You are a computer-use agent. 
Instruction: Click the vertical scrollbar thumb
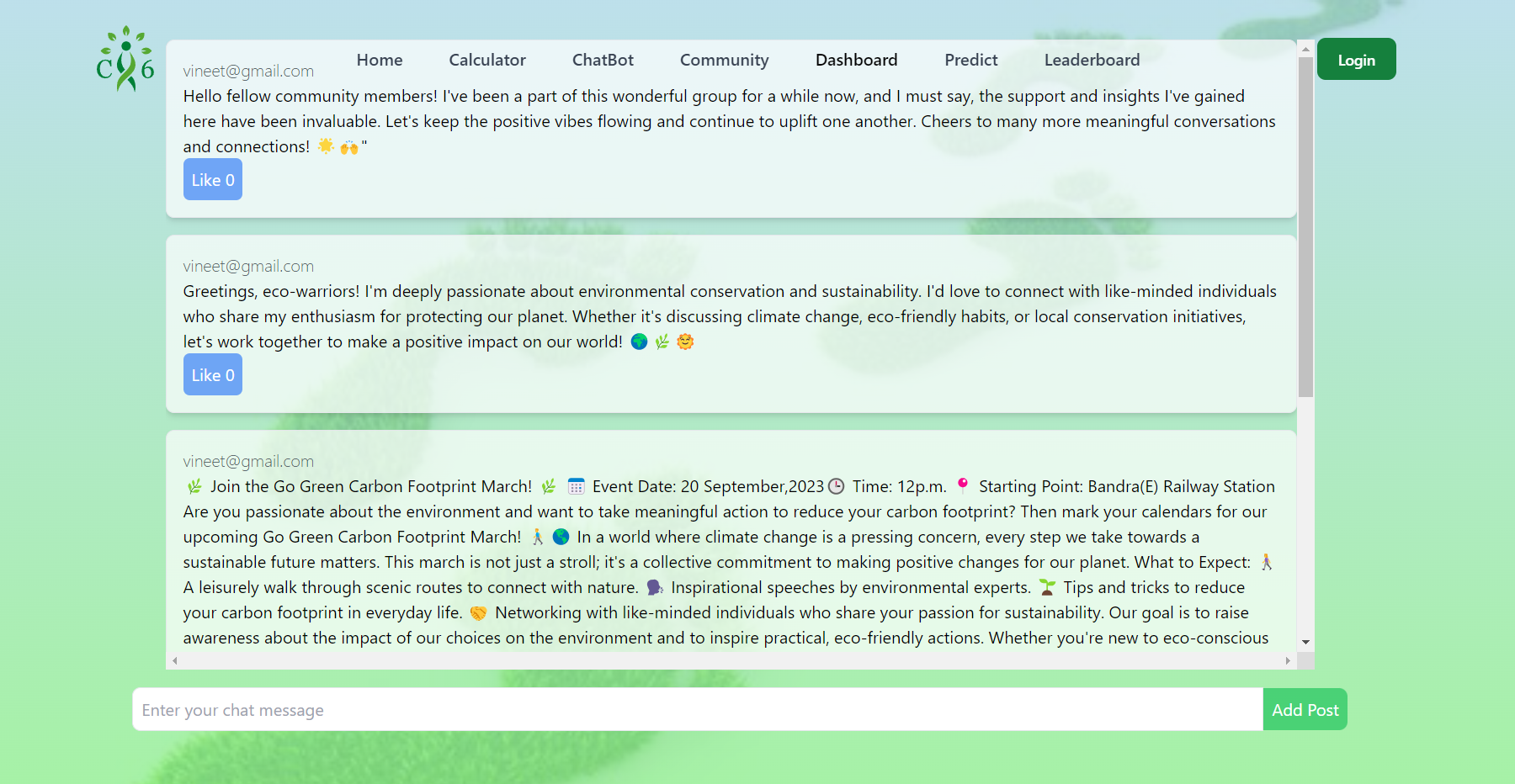tap(1305, 227)
